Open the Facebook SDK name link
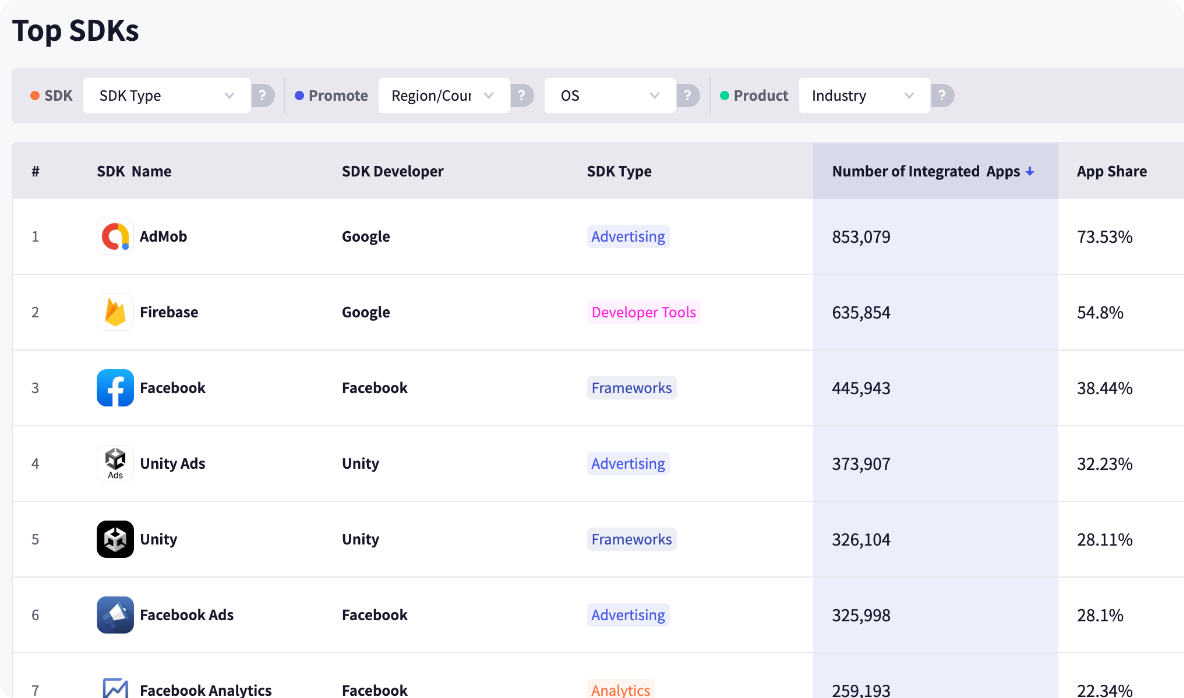This screenshot has width=1184, height=698. (172, 388)
